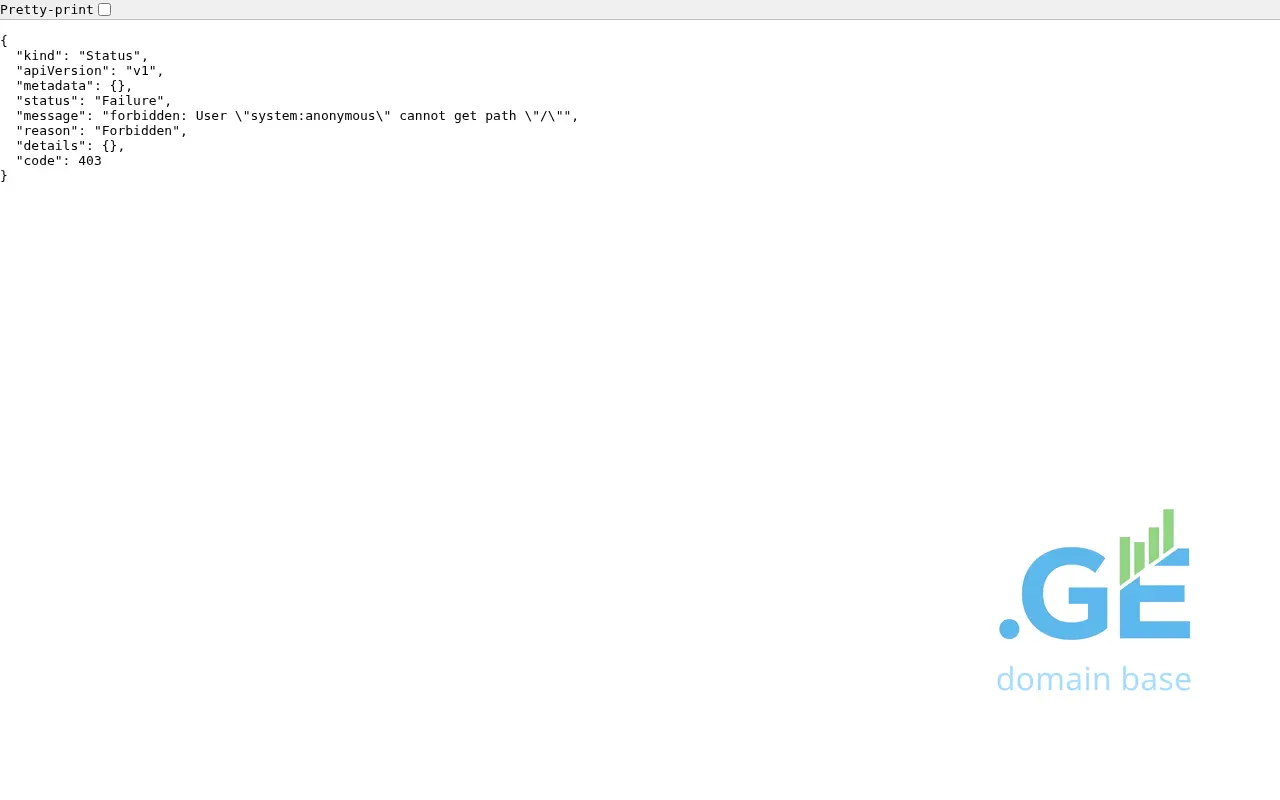The width and height of the screenshot is (1280, 800).
Task: Click the "Failure" status value
Action: coord(129,101)
